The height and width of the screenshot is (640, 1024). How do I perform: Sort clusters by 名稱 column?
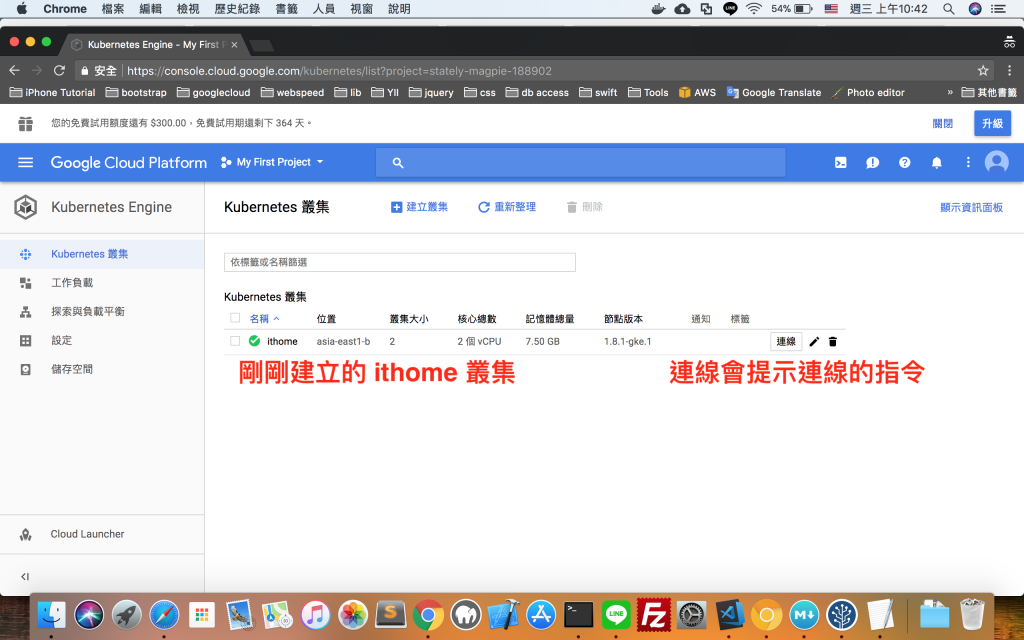click(264, 319)
